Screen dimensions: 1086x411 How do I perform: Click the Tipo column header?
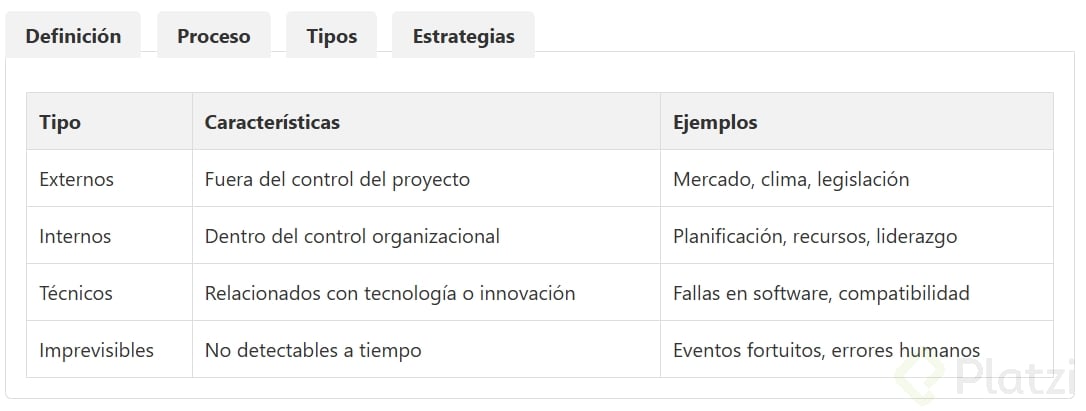[x=60, y=122]
